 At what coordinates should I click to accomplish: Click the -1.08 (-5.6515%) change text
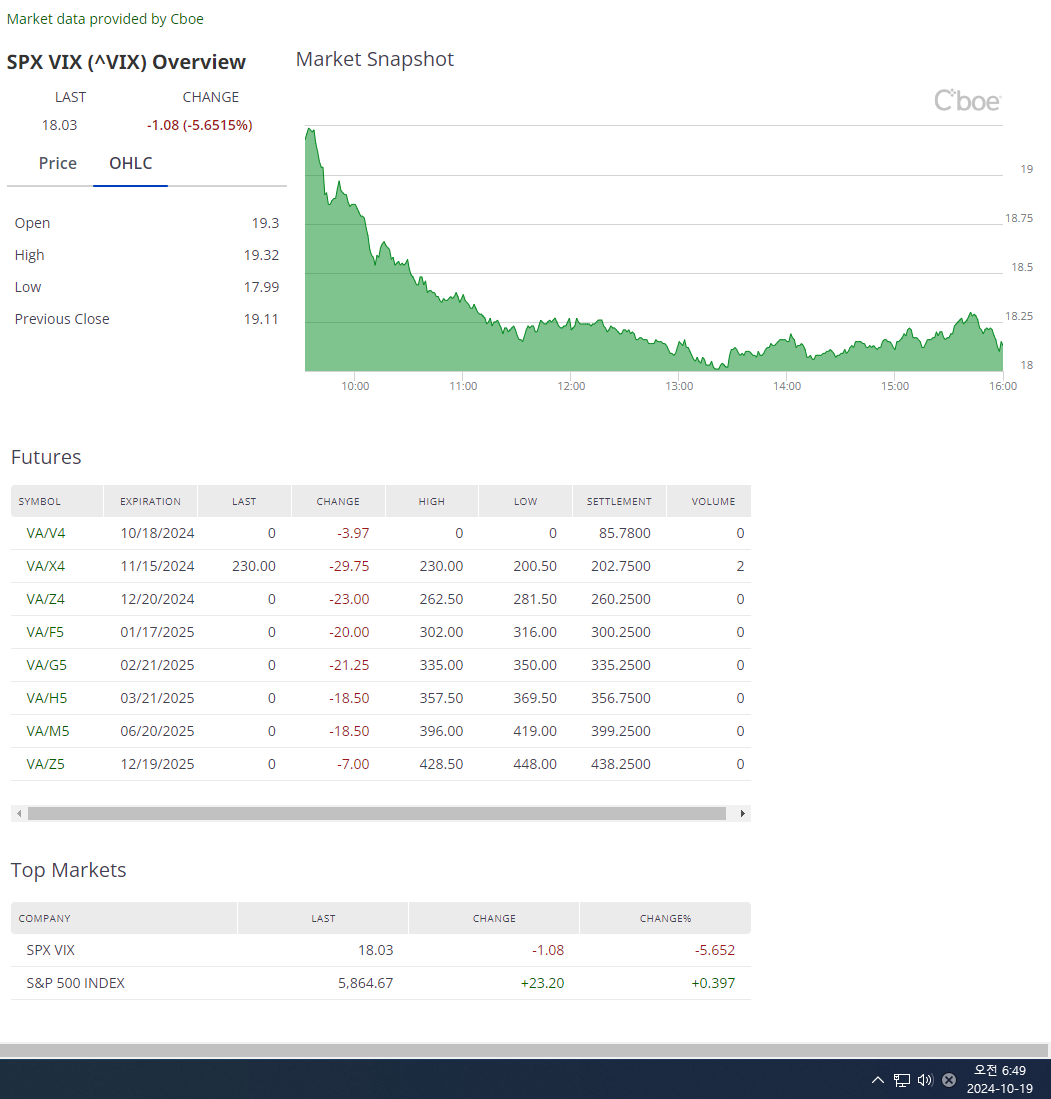click(x=200, y=125)
